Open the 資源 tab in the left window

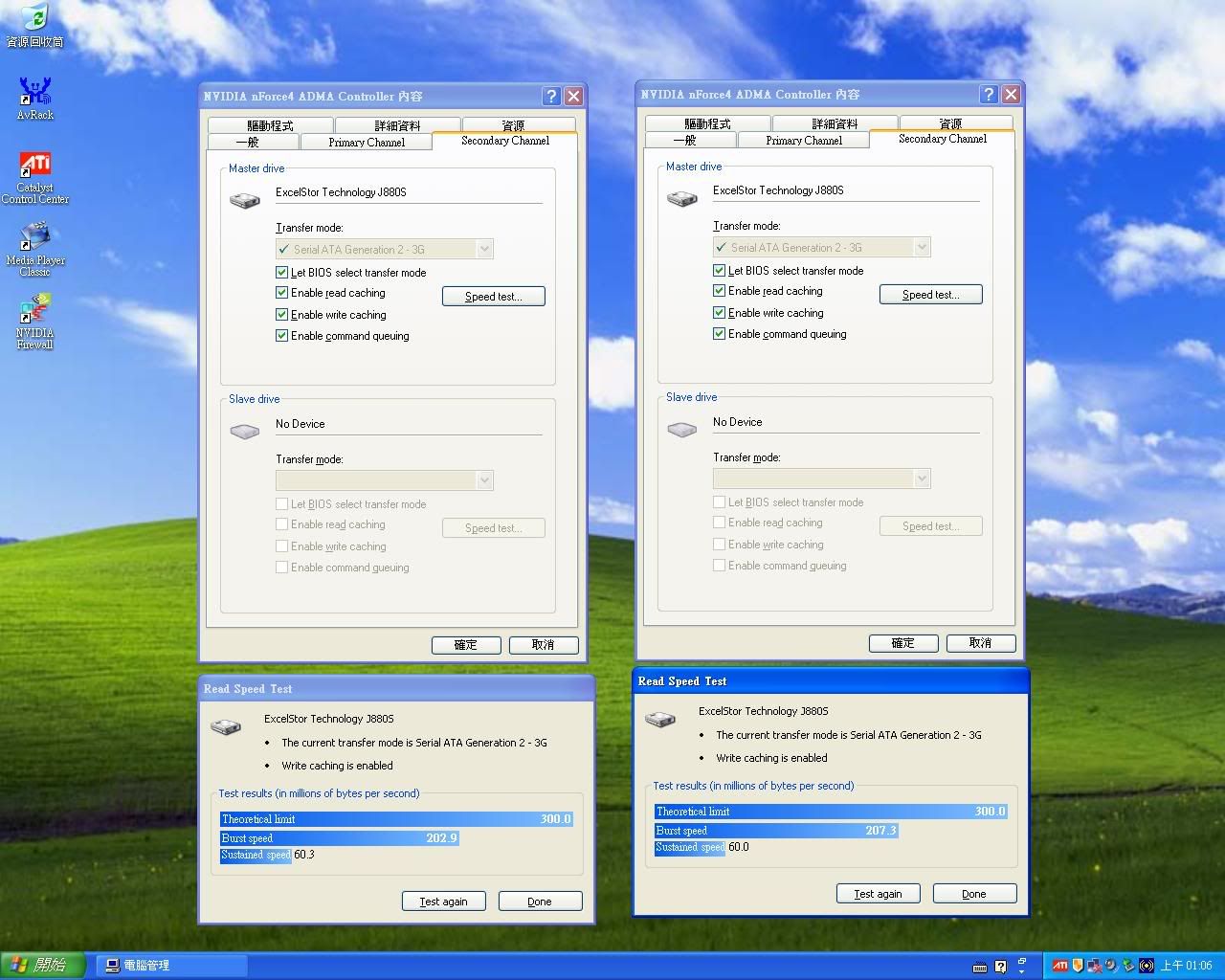518,125
